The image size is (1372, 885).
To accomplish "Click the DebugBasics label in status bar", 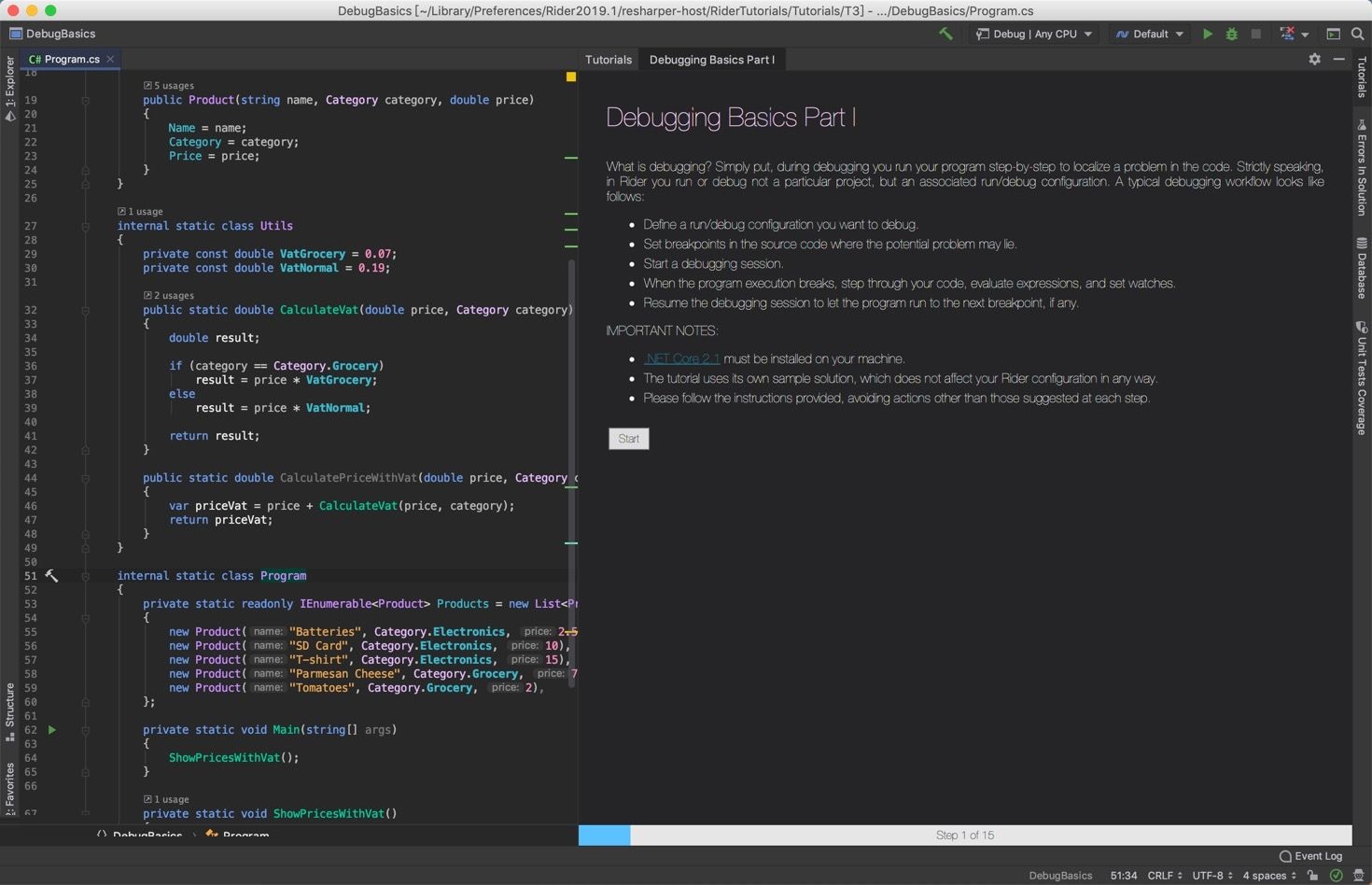I will tap(1060, 876).
